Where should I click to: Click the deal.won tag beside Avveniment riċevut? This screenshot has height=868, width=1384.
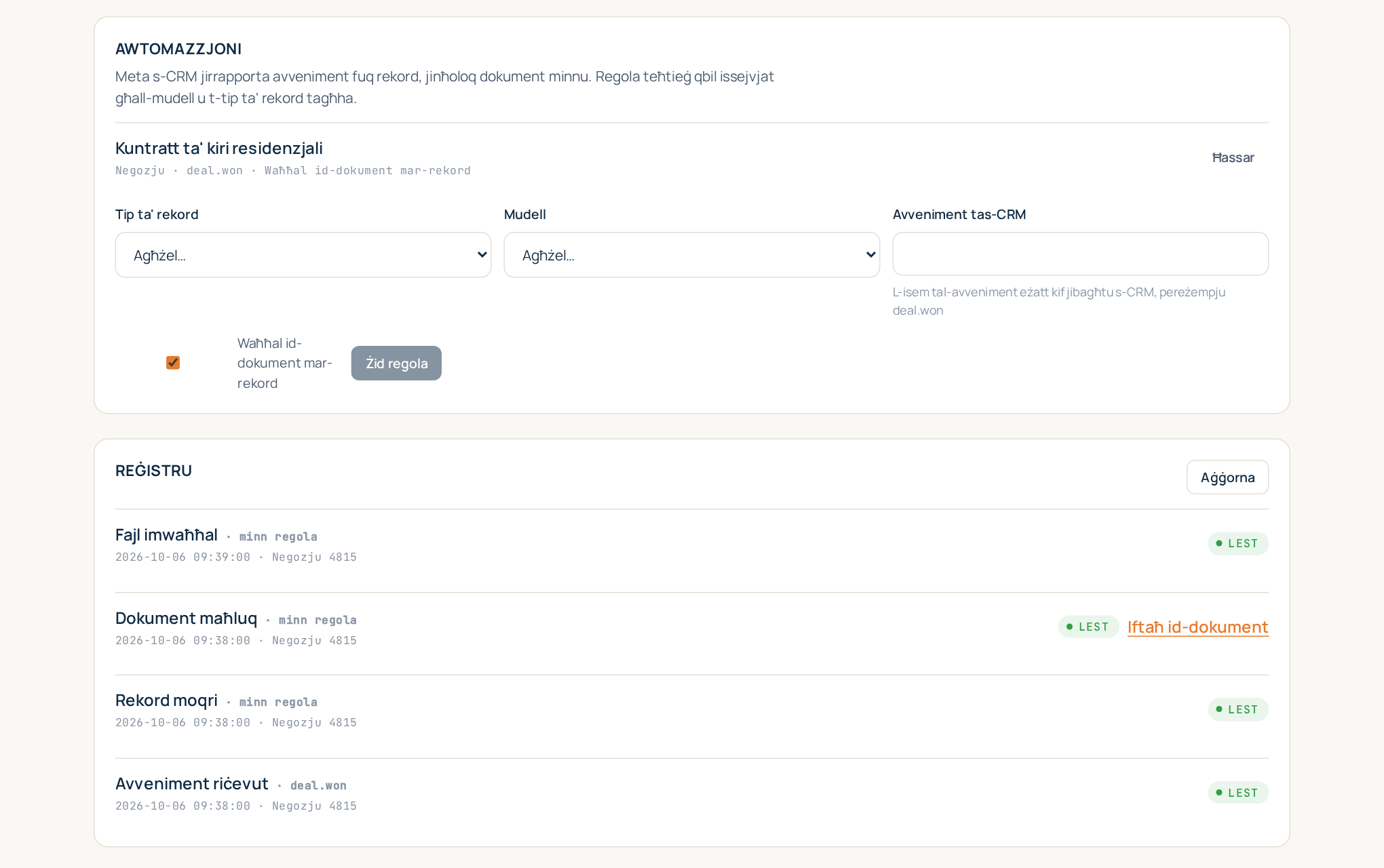318,785
